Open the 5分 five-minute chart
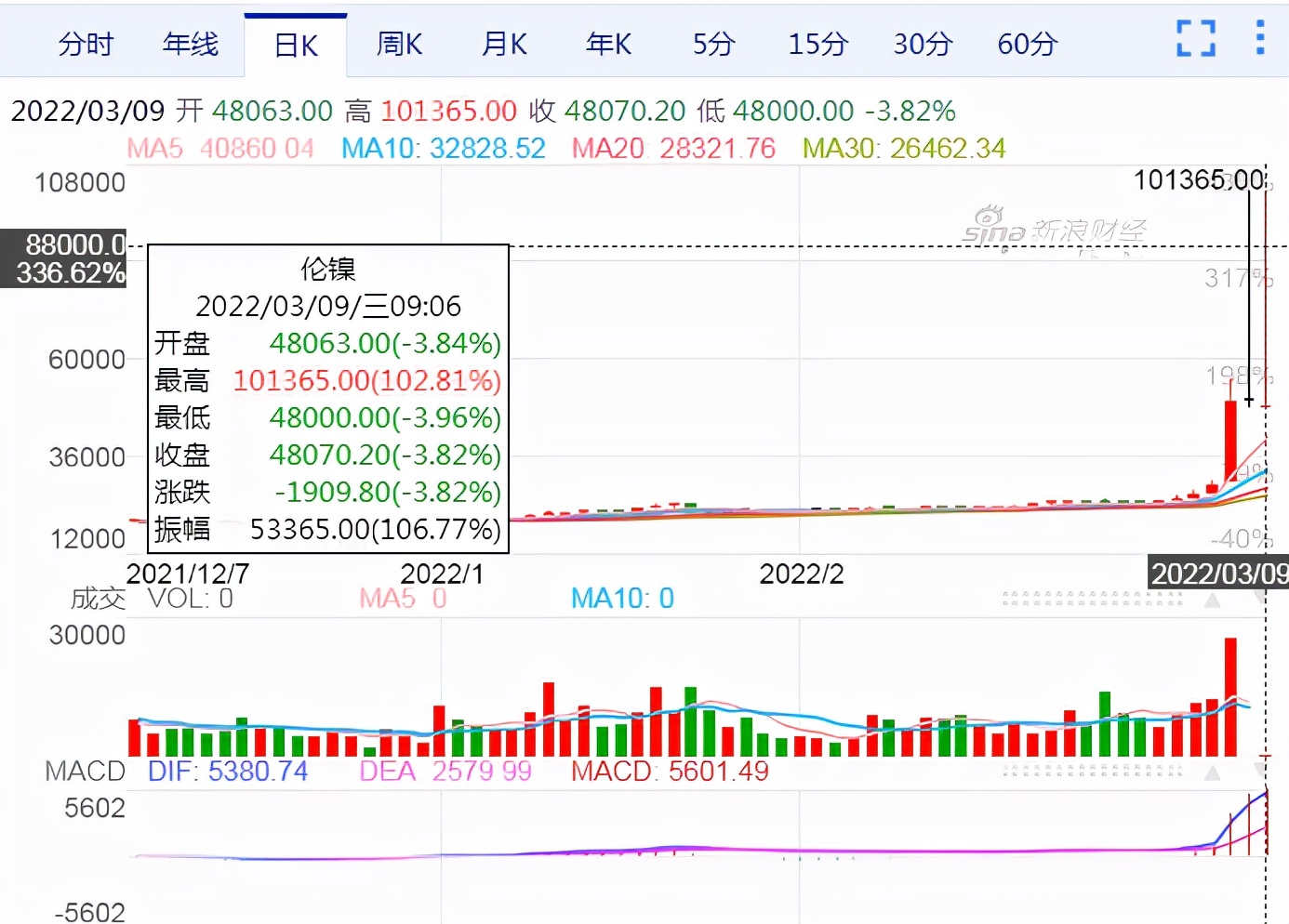This screenshot has width=1289, height=924. 712,43
